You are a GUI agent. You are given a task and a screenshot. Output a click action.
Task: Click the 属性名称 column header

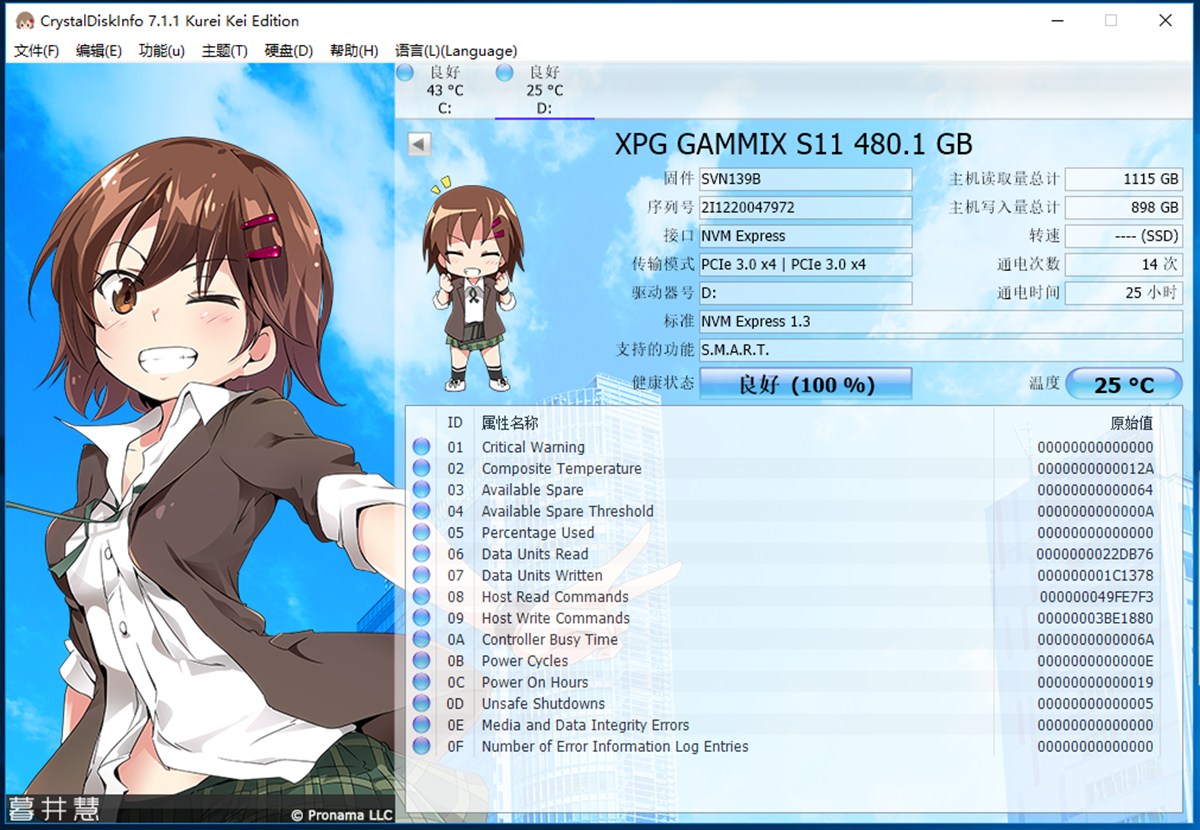pos(510,423)
